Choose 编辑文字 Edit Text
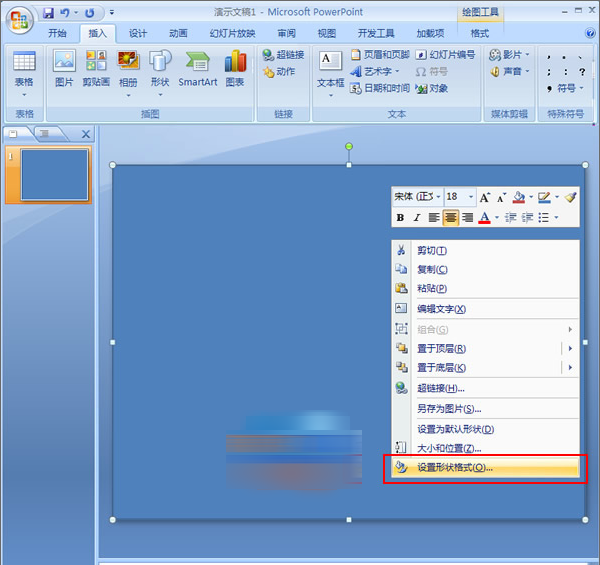Viewport: 600px width, 565px height. 485,309
